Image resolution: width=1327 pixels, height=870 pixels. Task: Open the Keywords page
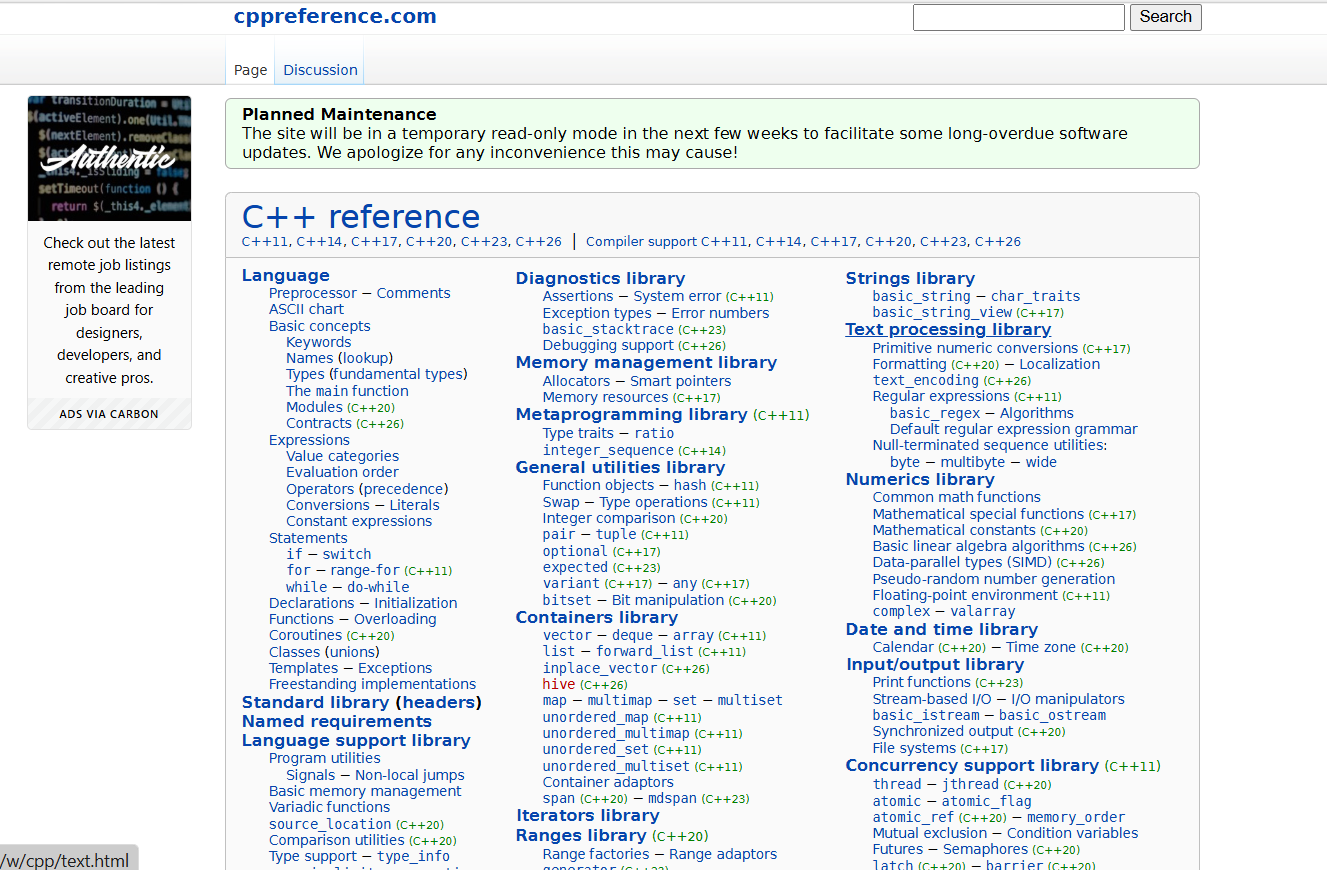(319, 342)
